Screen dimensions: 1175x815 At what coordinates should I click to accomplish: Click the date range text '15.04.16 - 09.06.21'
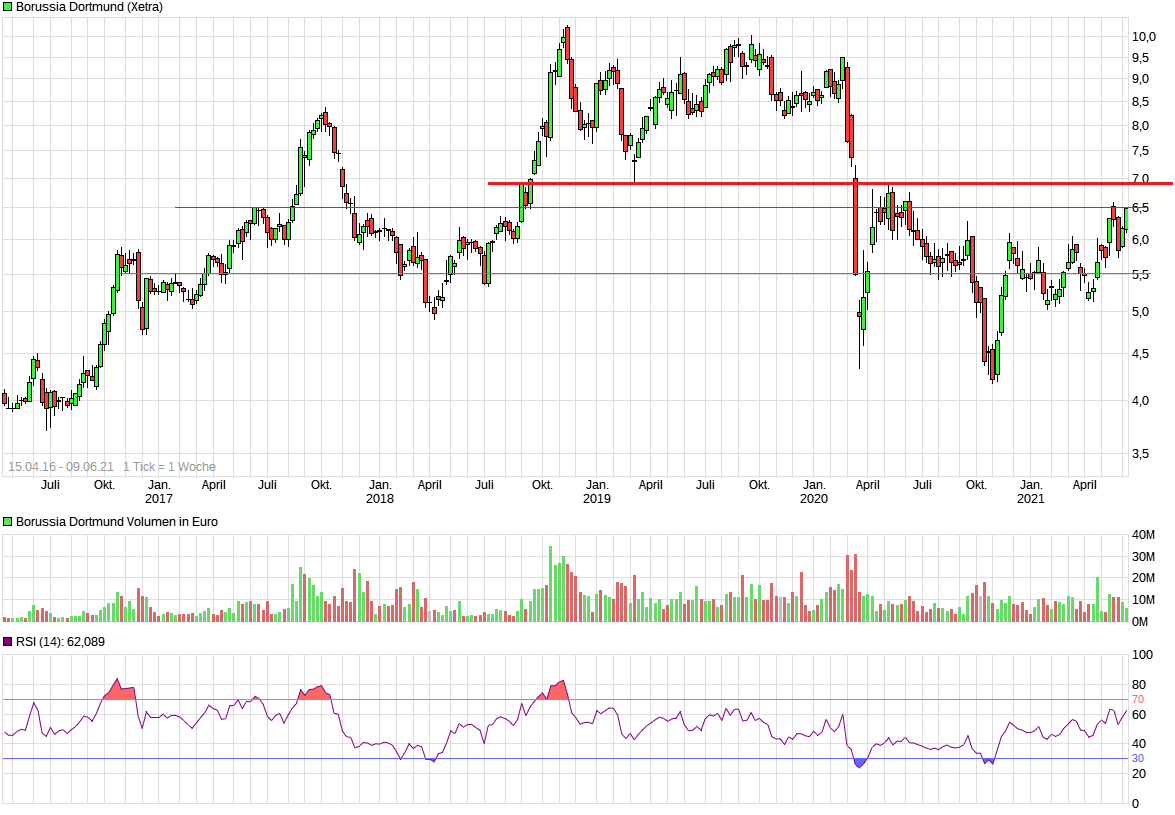[x=61, y=467]
